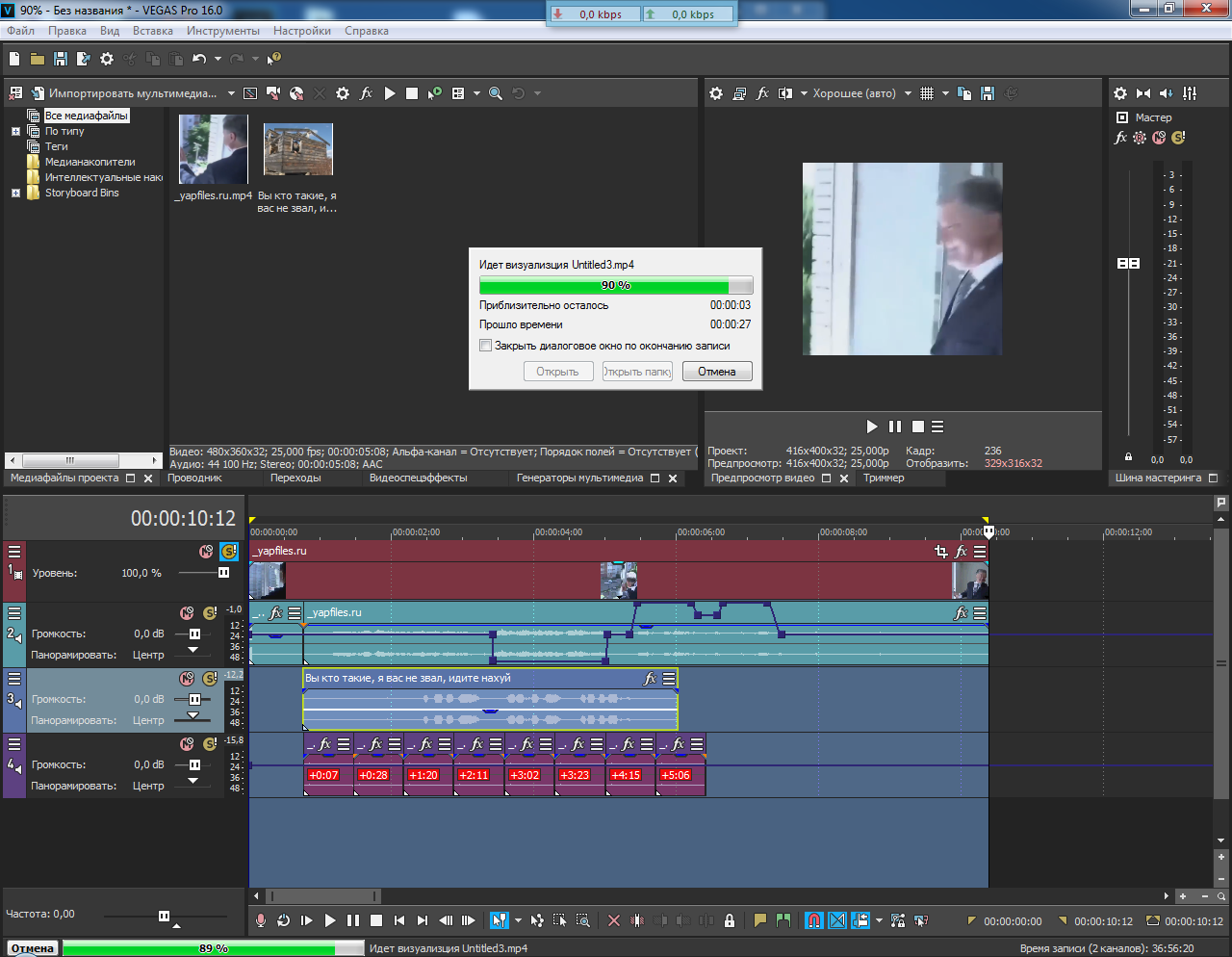Open the 'Инструменты' menu
Image resolution: width=1232 pixels, height=957 pixels.
coord(223,31)
